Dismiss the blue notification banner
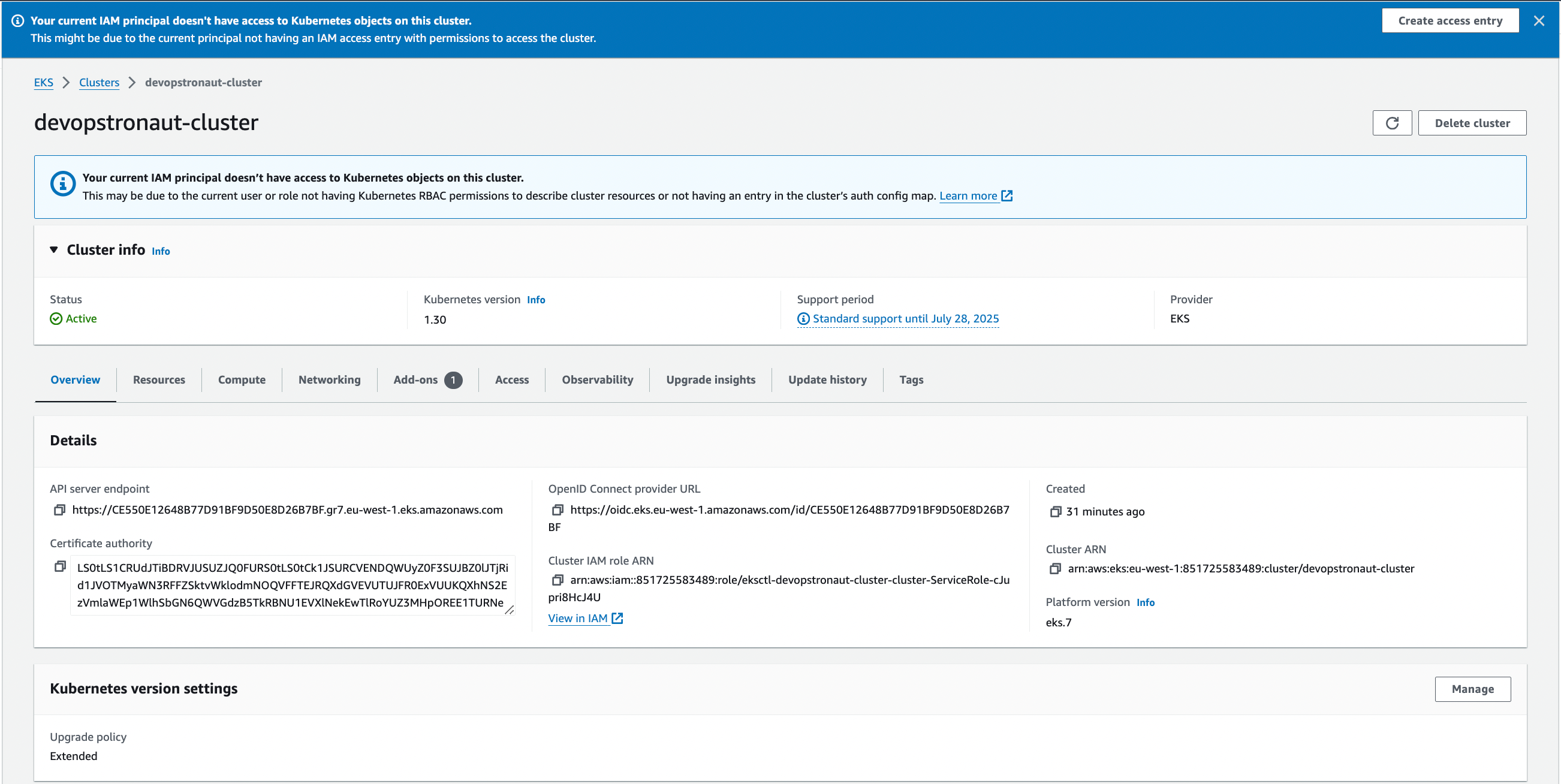Image resolution: width=1561 pixels, height=784 pixels. click(1539, 20)
